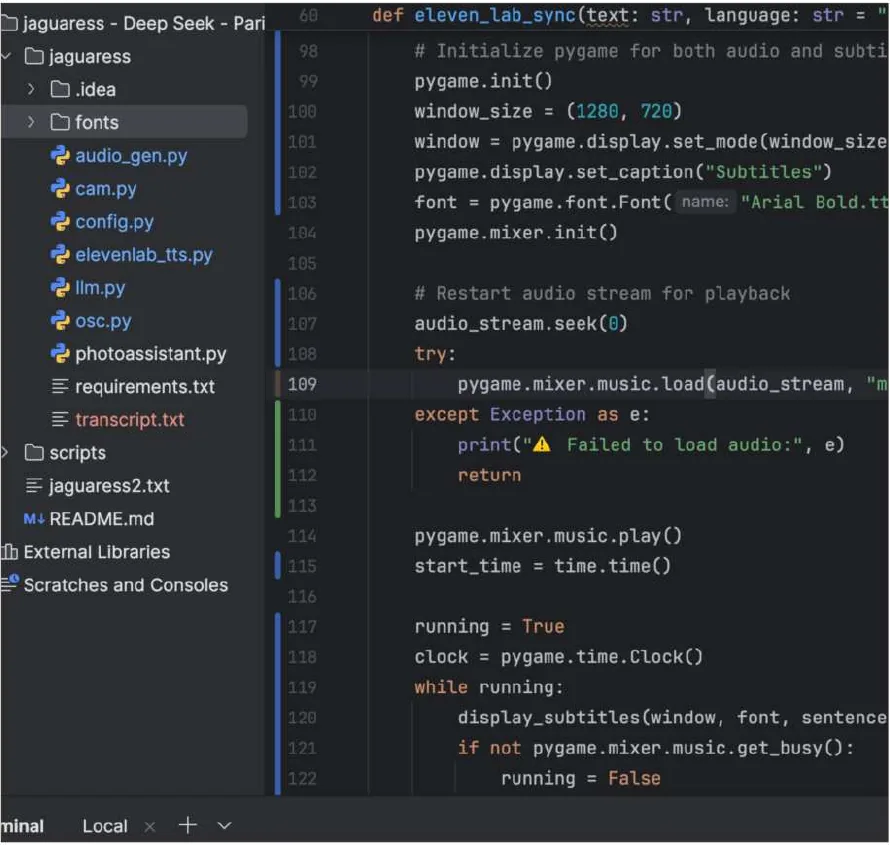890x845 pixels.
Task: Click line number 109 in the gutter
Action: click(302, 384)
